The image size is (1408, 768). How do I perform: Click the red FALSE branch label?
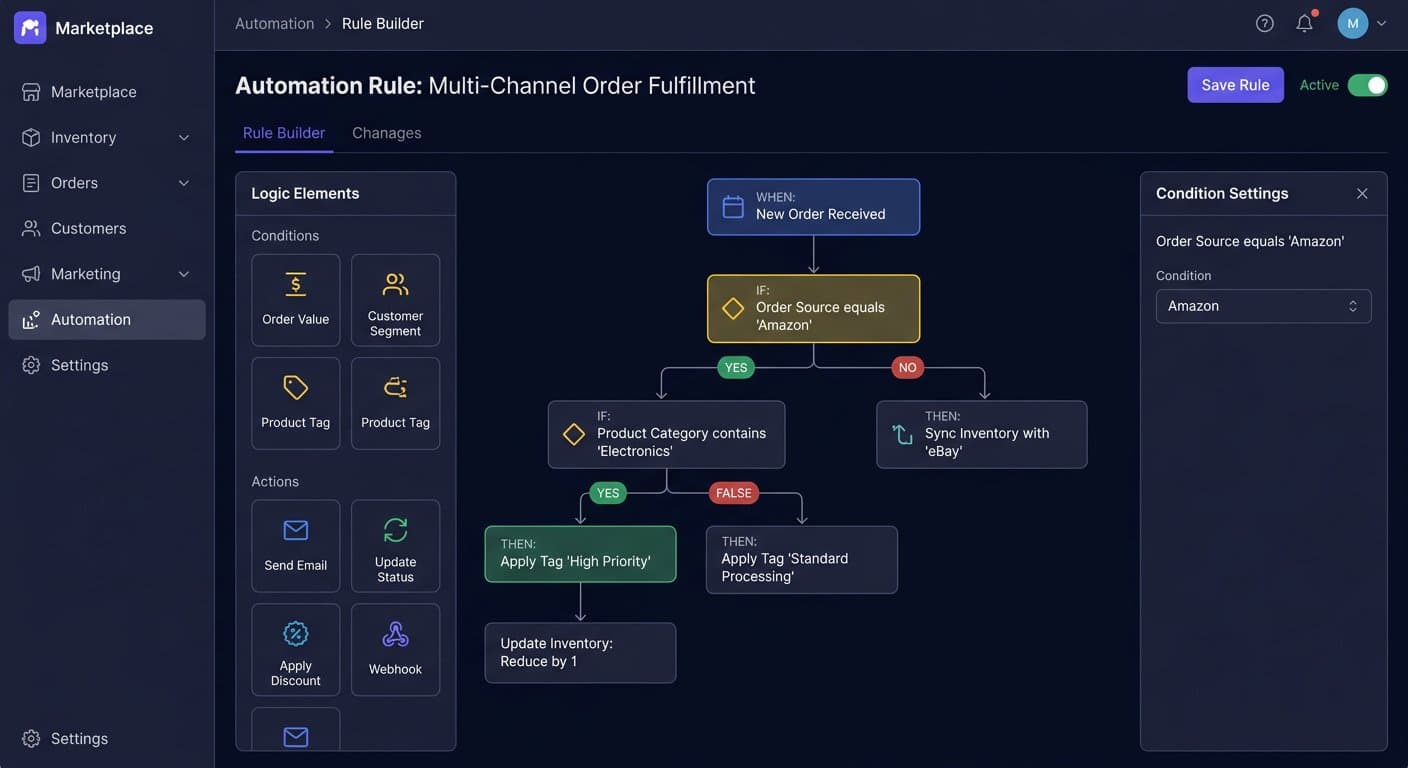coord(734,493)
